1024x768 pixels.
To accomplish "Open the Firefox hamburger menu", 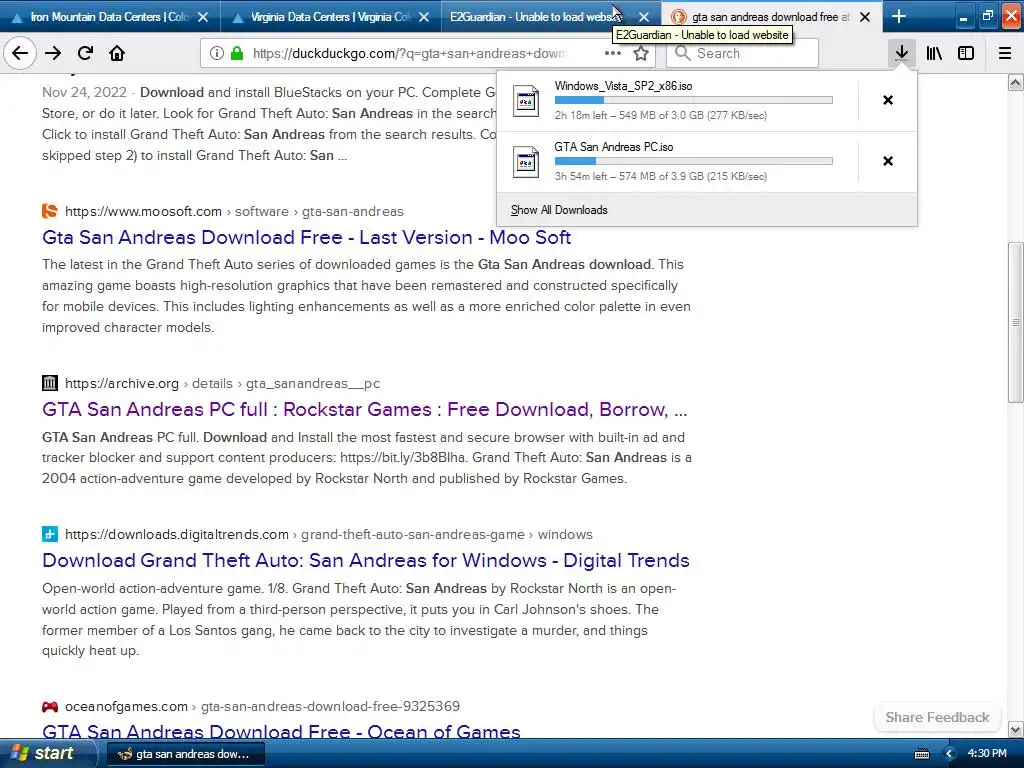I will 1005,54.
